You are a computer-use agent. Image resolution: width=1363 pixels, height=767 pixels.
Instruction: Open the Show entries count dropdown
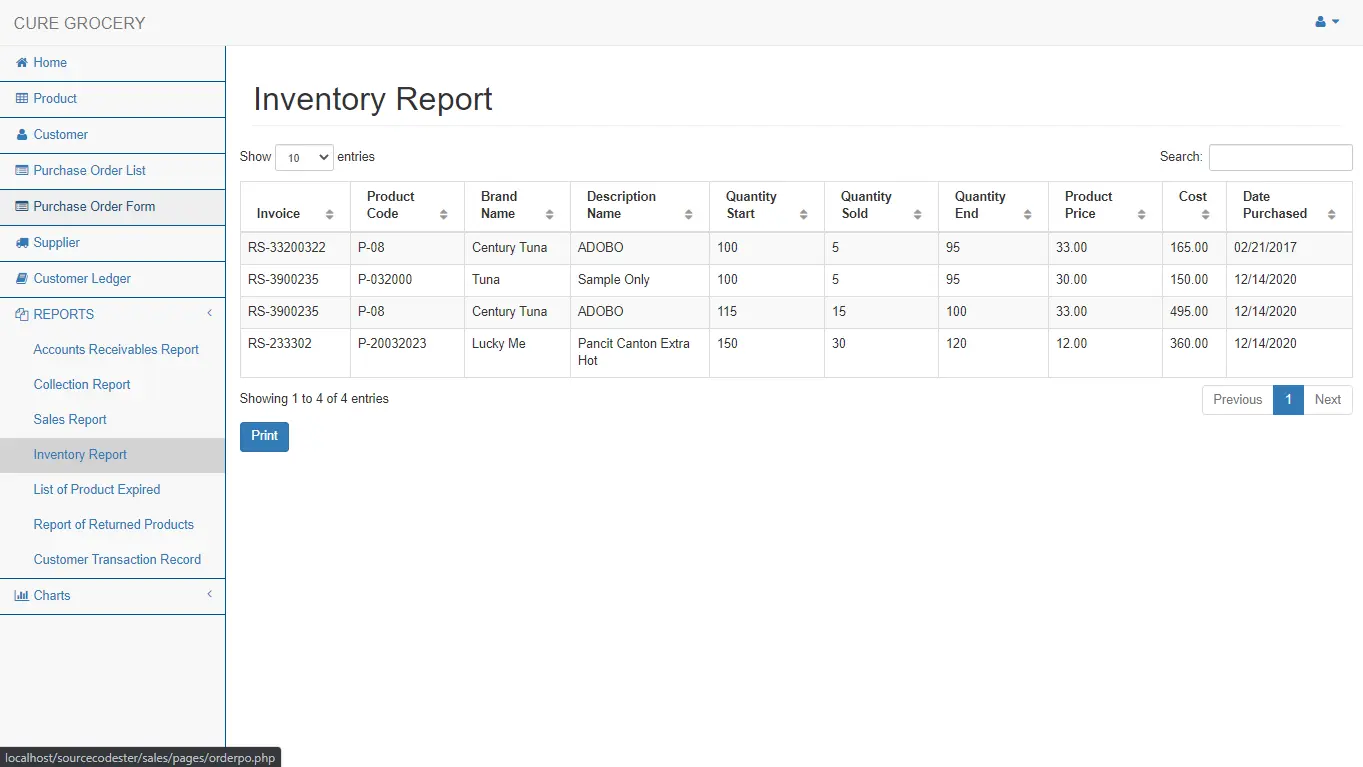[304, 157]
